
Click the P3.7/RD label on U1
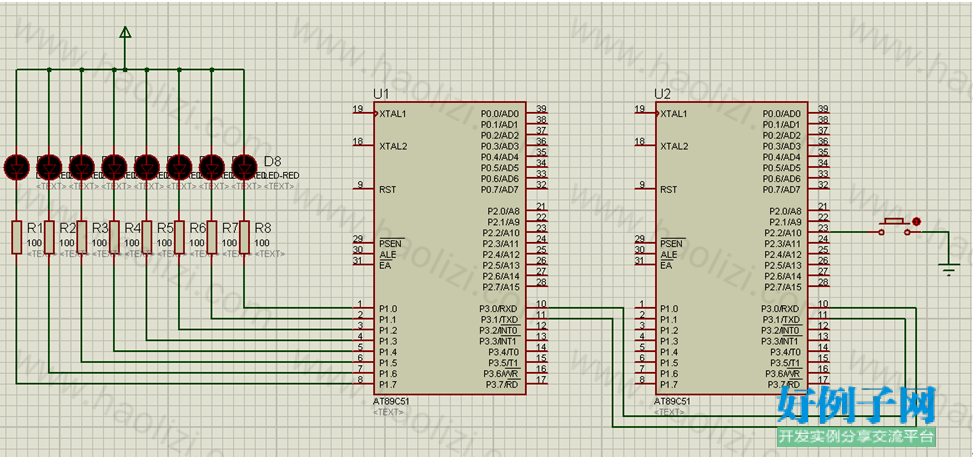(501, 385)
